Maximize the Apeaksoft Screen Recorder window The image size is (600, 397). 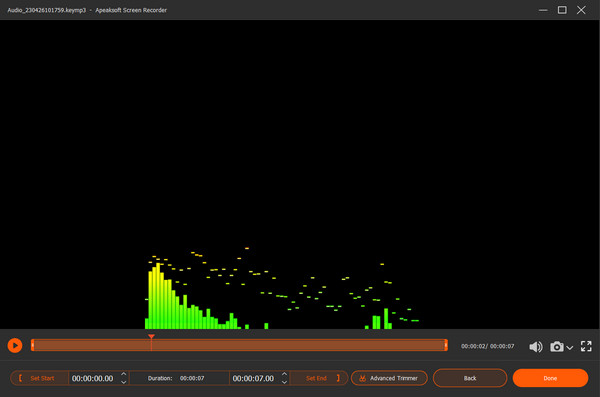click(562, 10)
